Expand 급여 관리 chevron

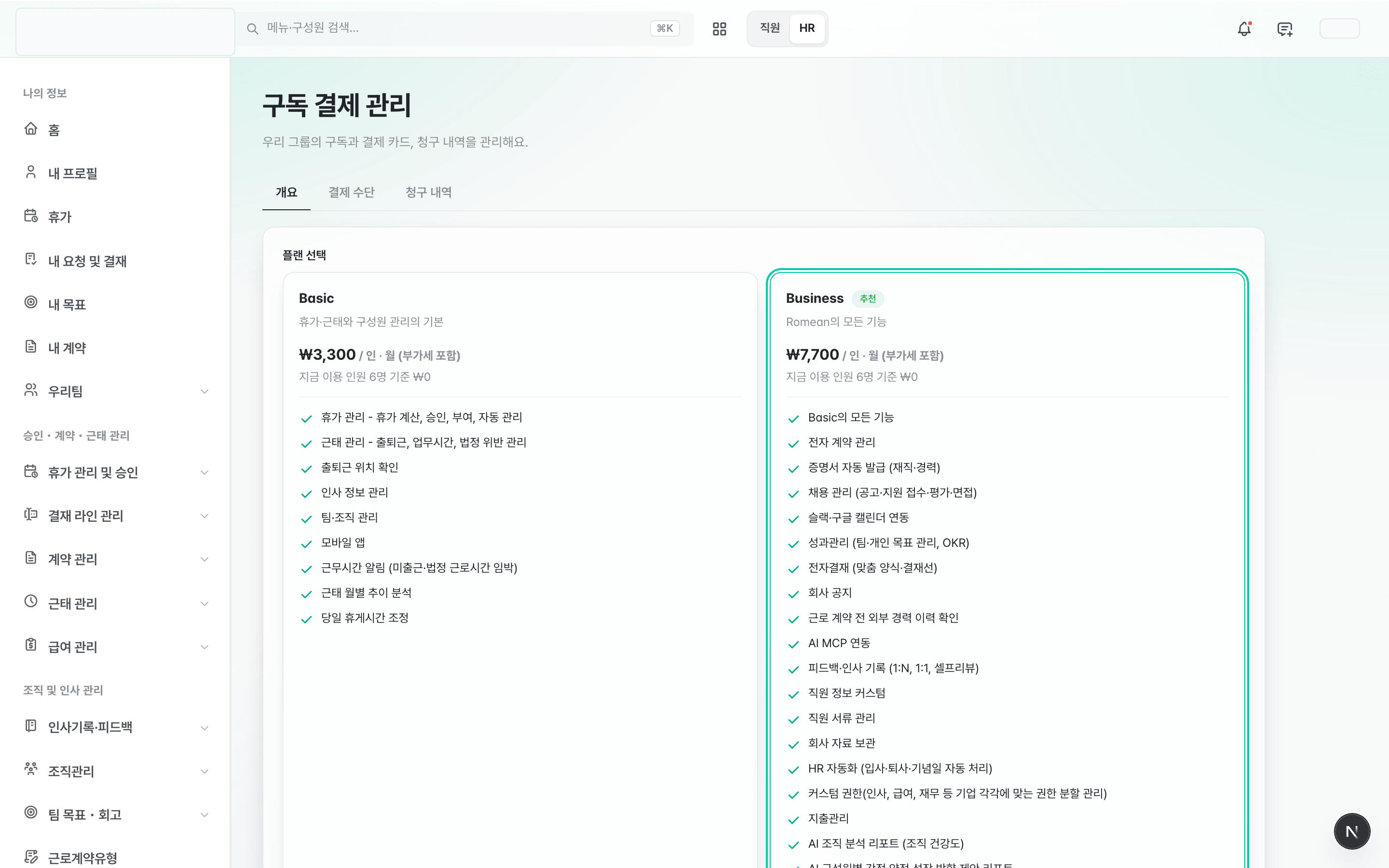pyautogui.click(x=204, y=647)
